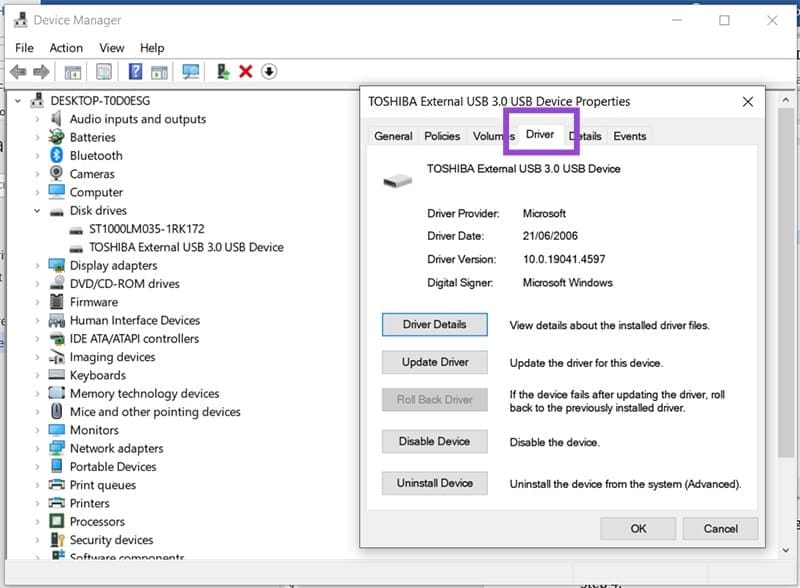This screenshot has width=800, height=588.
Task: Click the Help toolbar icon with question mark
Action: (135, 72)
